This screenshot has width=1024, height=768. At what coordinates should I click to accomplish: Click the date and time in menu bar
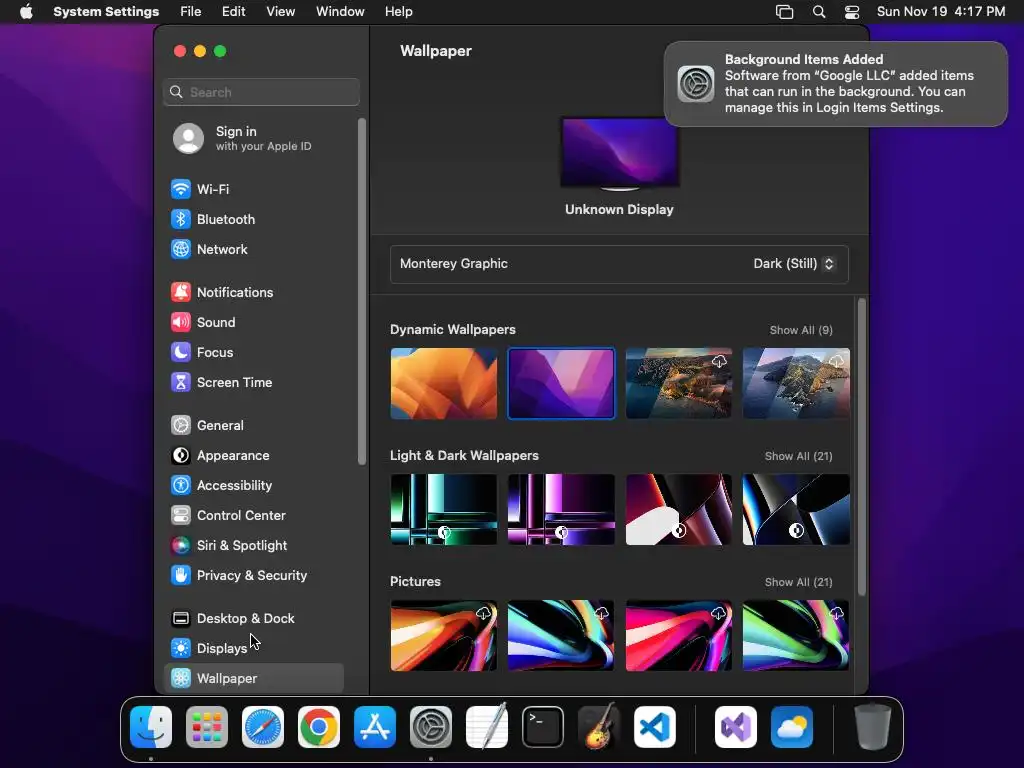941,12
